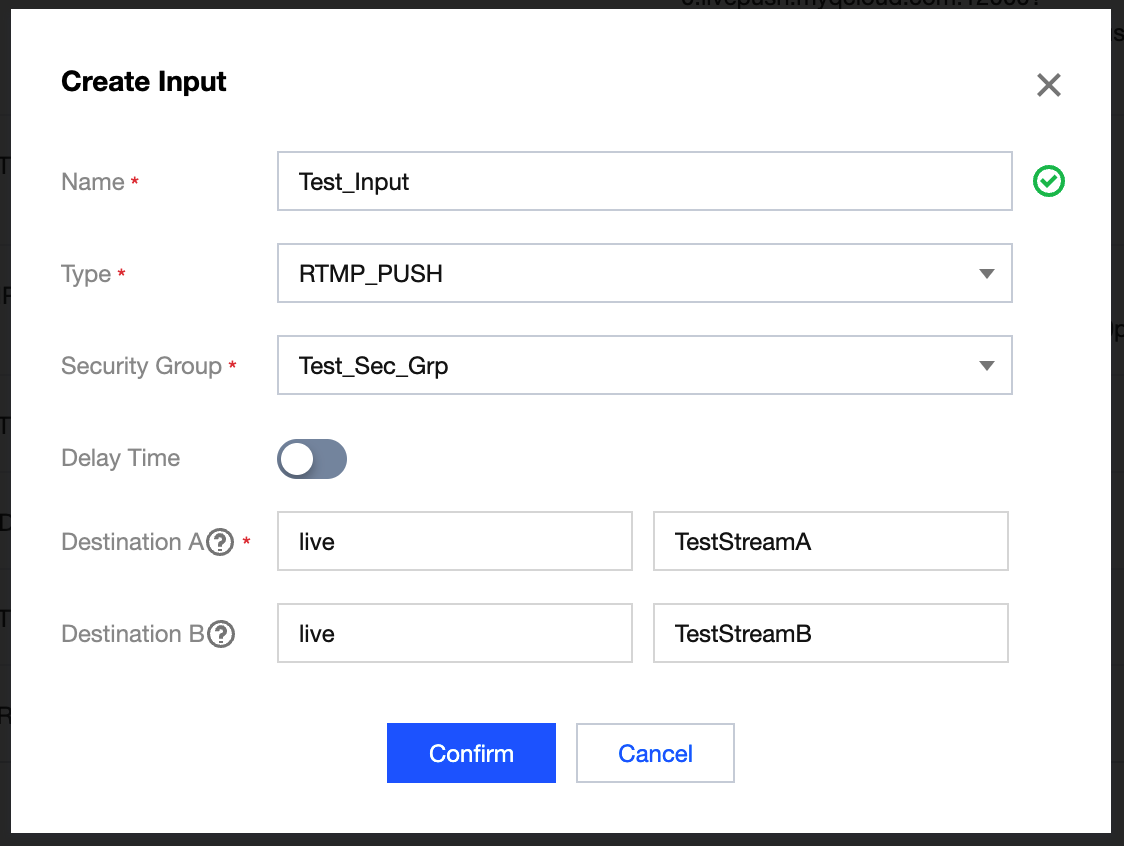
Task: Click the green validation checkmark beside Name
Action: click(x=1049, y=181)
